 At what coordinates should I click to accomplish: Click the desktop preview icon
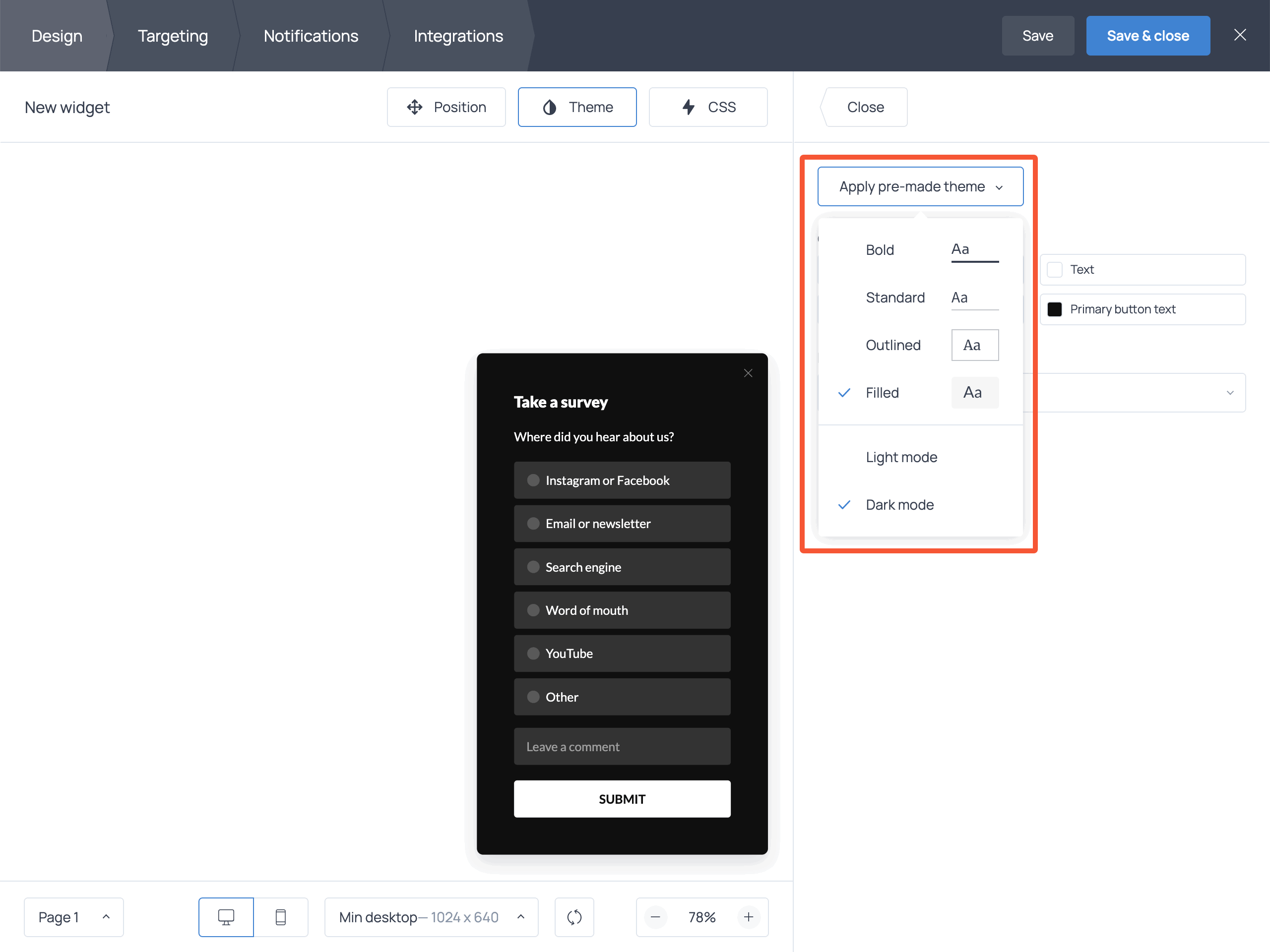point(226,916)
